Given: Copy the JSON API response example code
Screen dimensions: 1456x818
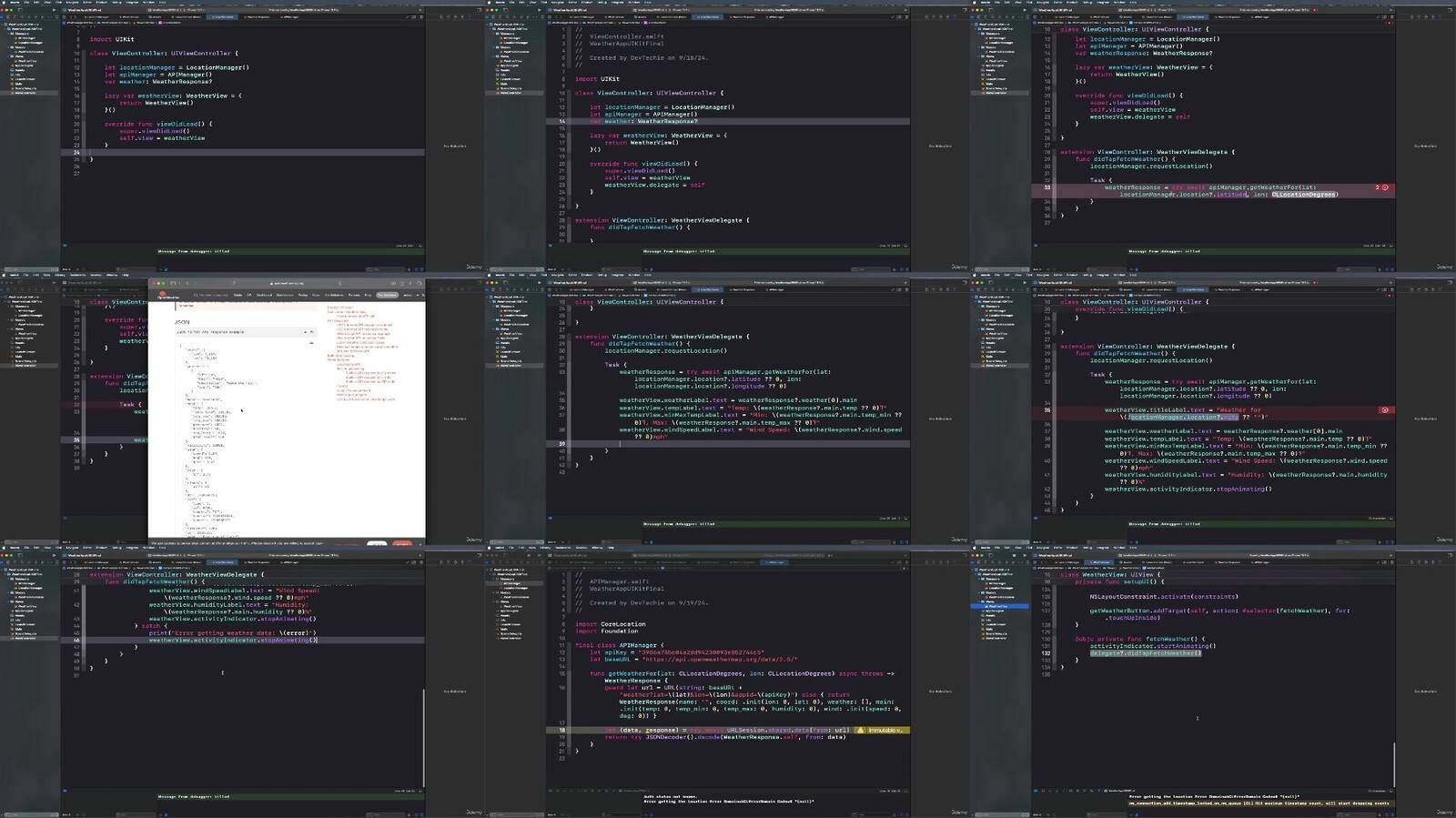Looking at the screenshot, I should [x=311, y=332].
